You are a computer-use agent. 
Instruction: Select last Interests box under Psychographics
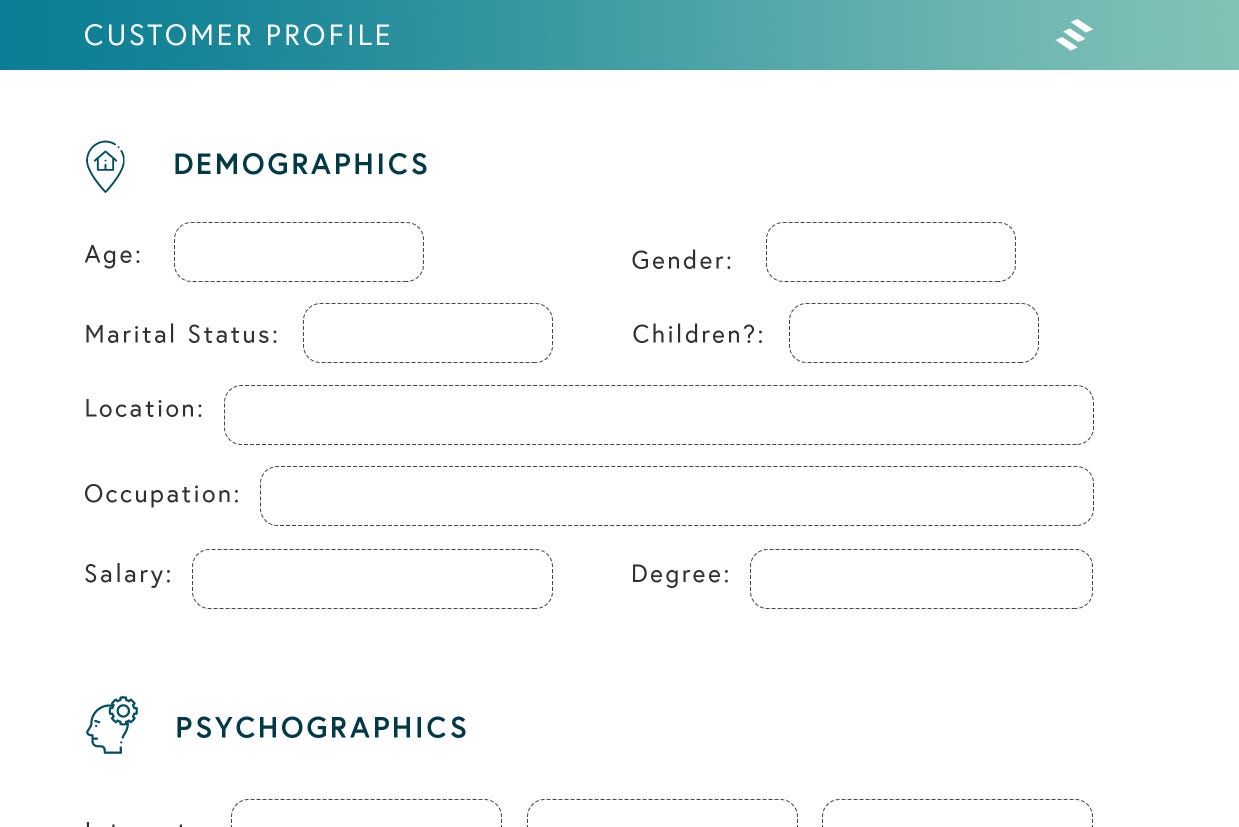click(957, 813)
